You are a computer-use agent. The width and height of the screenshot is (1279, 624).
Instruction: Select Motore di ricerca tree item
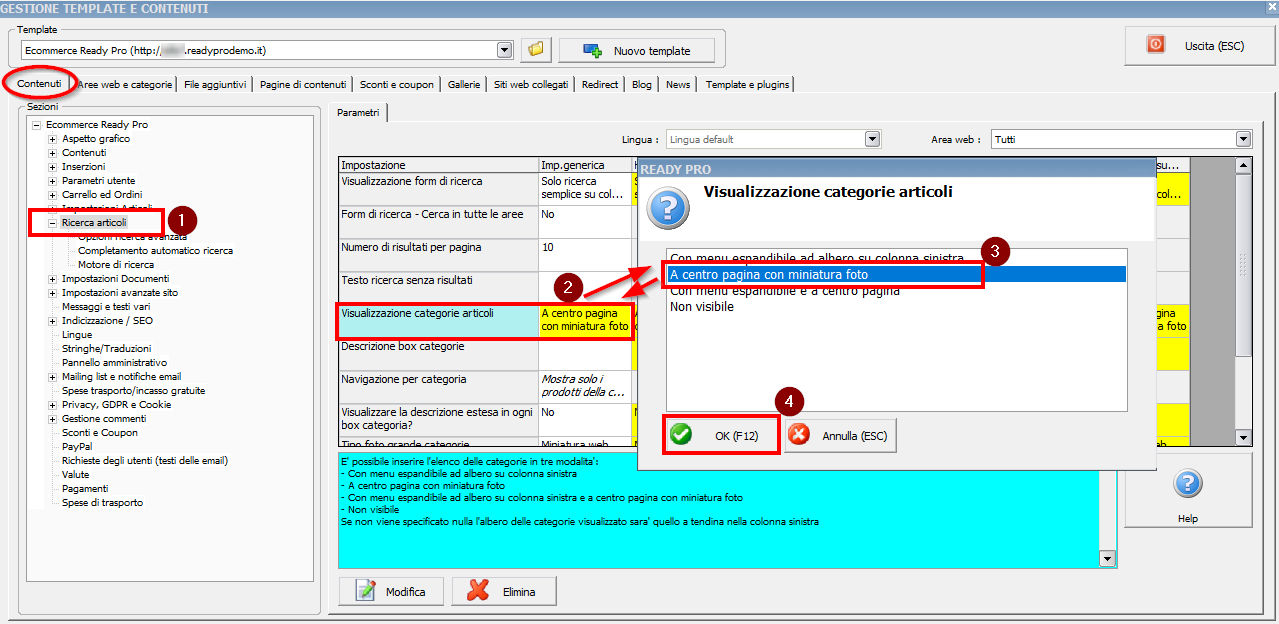coord(116,265)
